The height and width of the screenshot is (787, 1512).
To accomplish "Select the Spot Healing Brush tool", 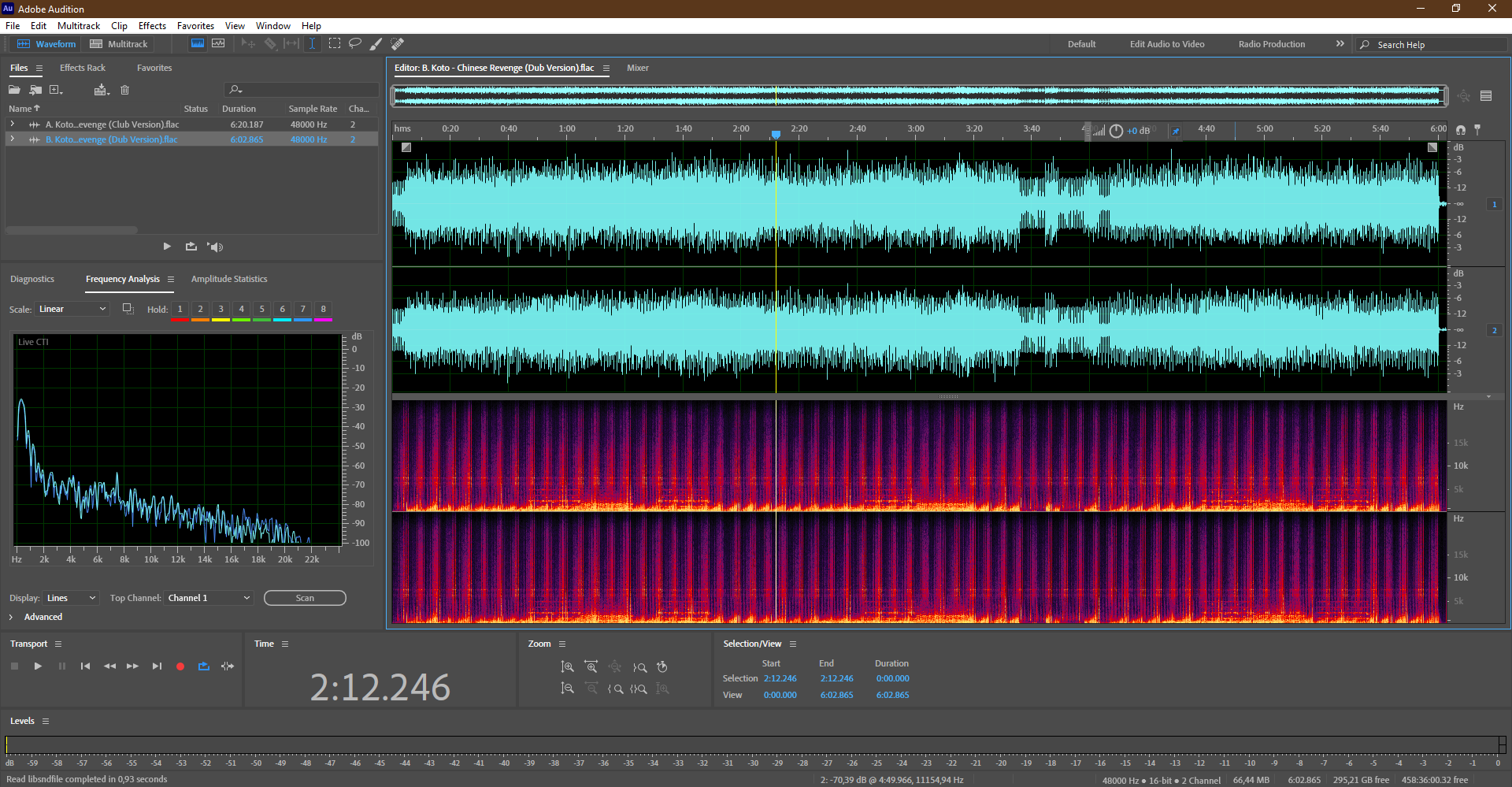I will 398,44.
